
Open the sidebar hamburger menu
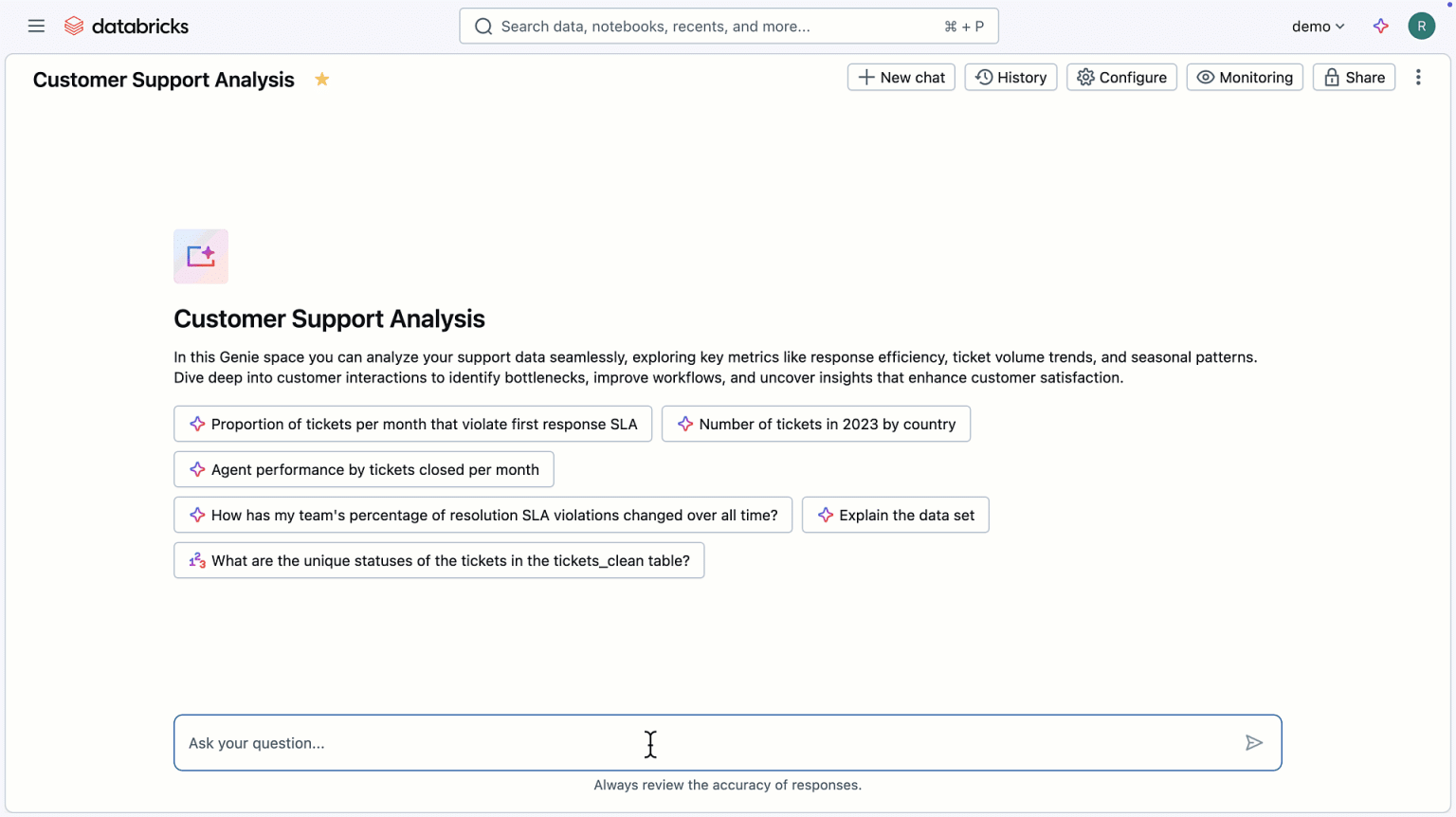coord(36,26)
